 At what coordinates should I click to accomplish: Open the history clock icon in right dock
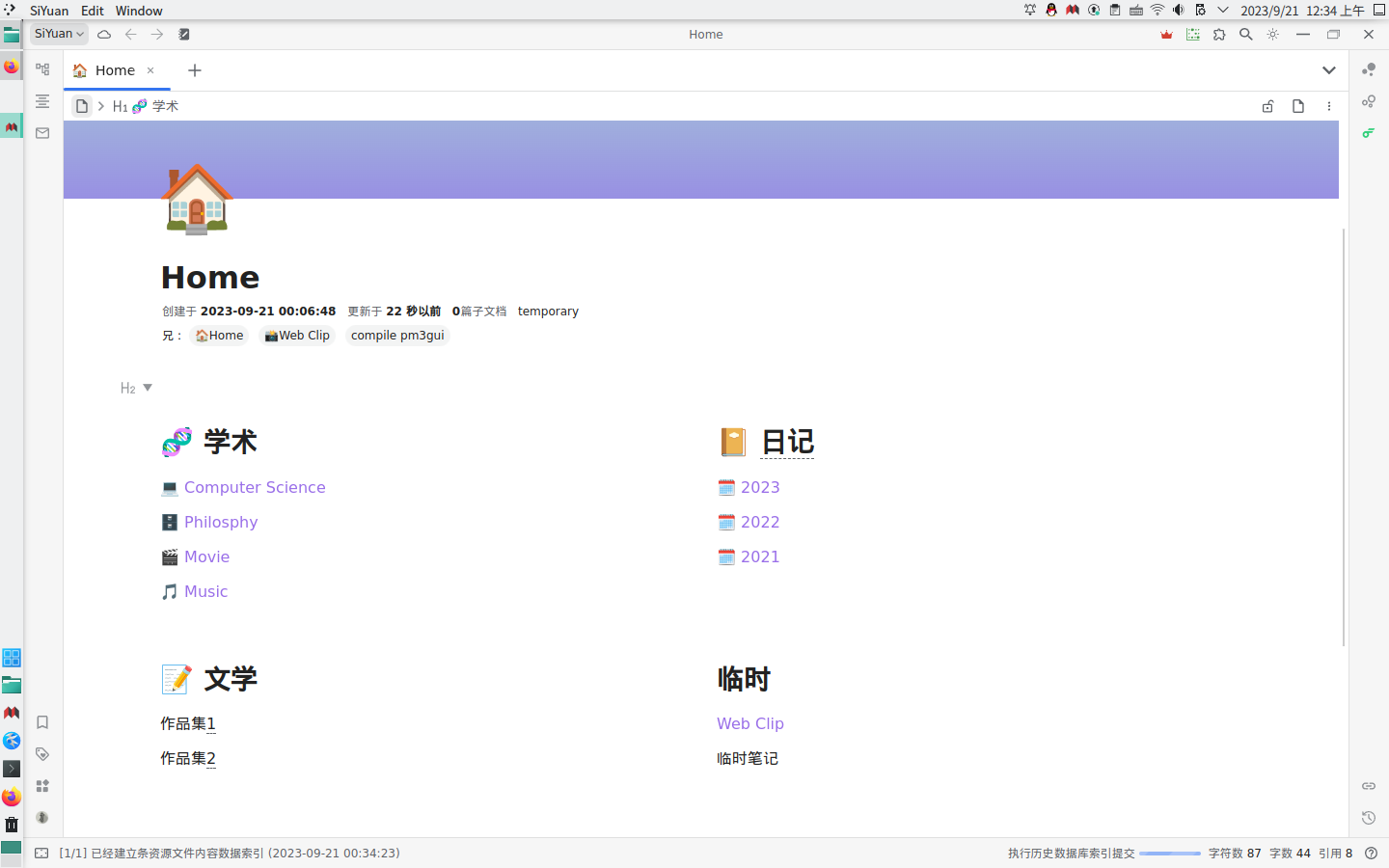pyautogui.click(x=1369, y=818)
